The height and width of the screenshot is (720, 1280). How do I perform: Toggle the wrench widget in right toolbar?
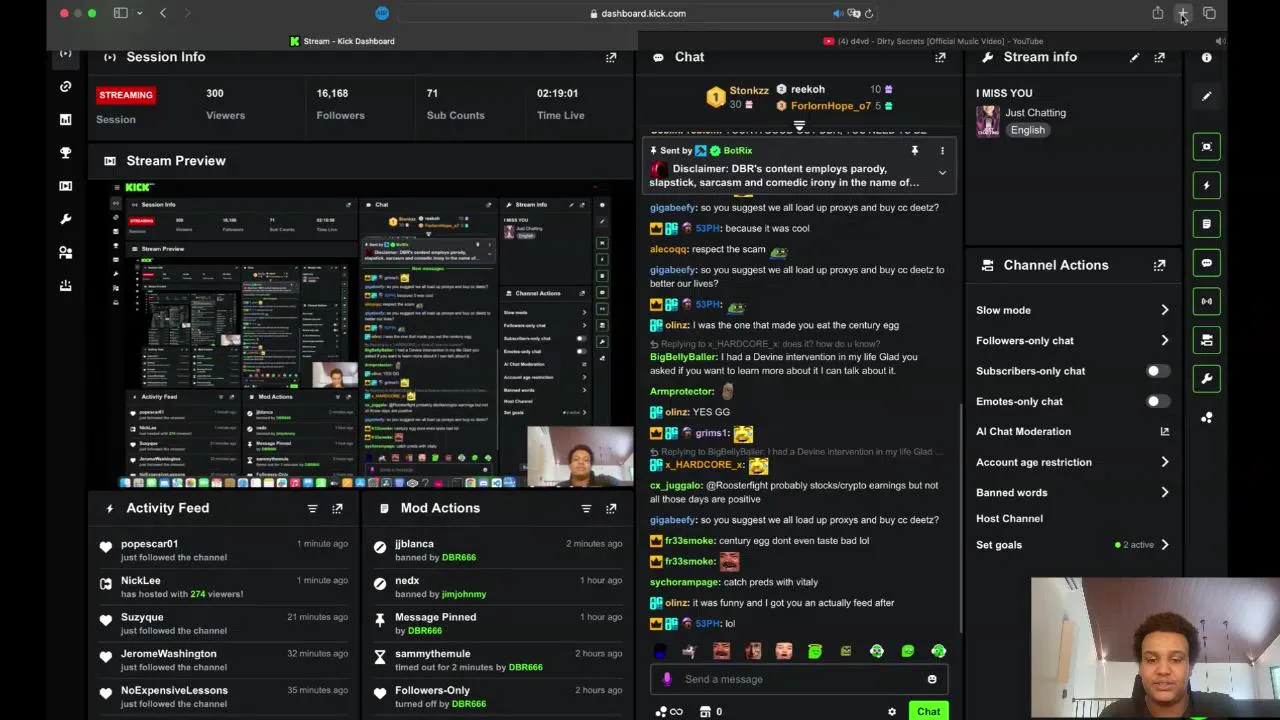[1207, 379]
